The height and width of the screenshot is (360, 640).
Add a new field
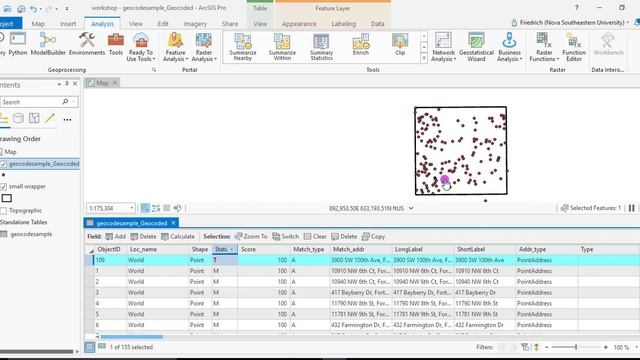(116, 236)
